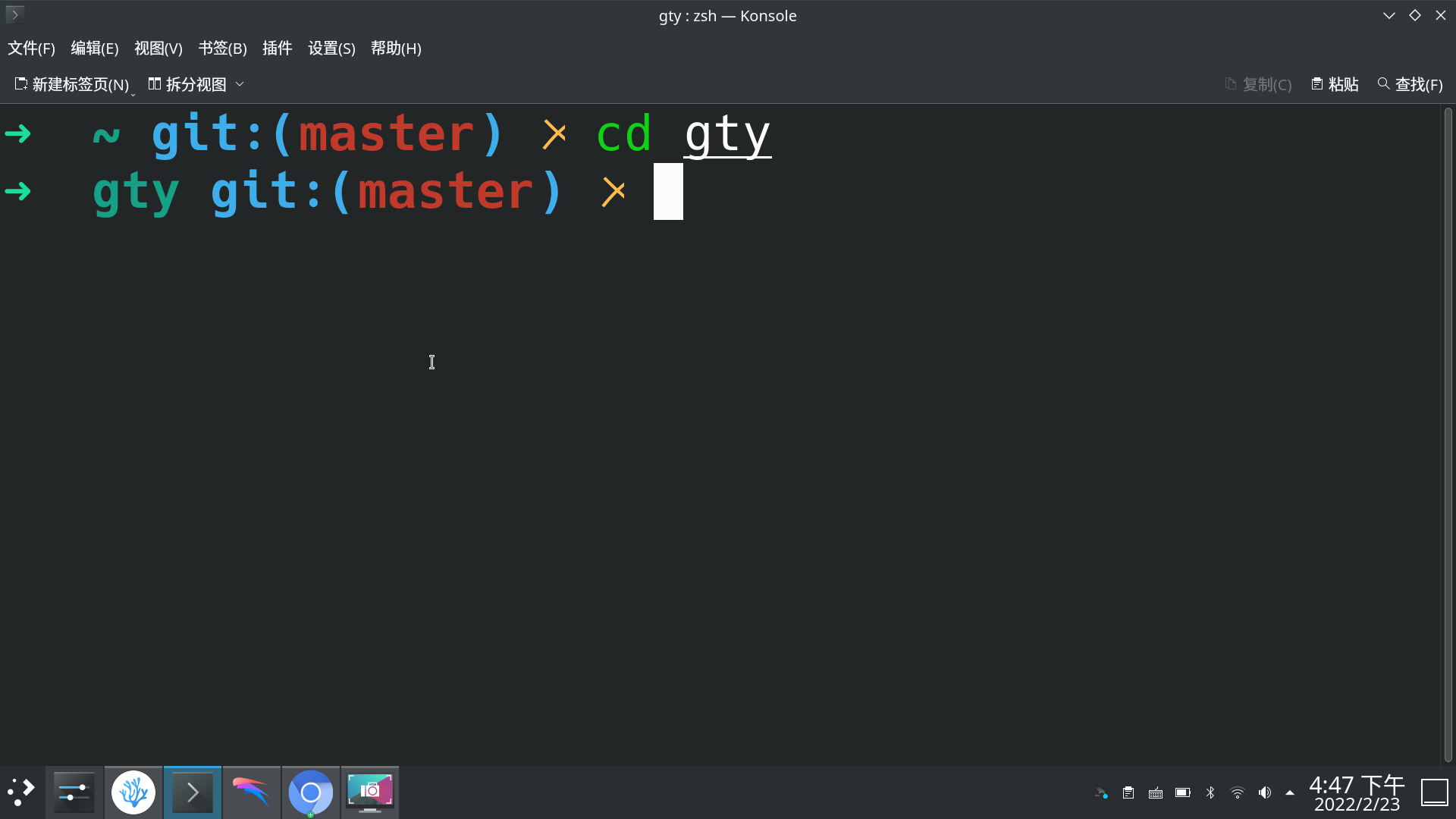This screenshot has width=1456, height=819.
Task: Open the 书签(B) menu
Action: coord(222,49)
